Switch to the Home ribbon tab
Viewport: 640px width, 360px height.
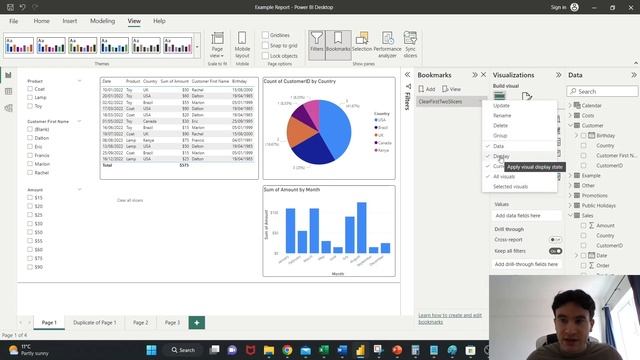(x=42, y=21)
